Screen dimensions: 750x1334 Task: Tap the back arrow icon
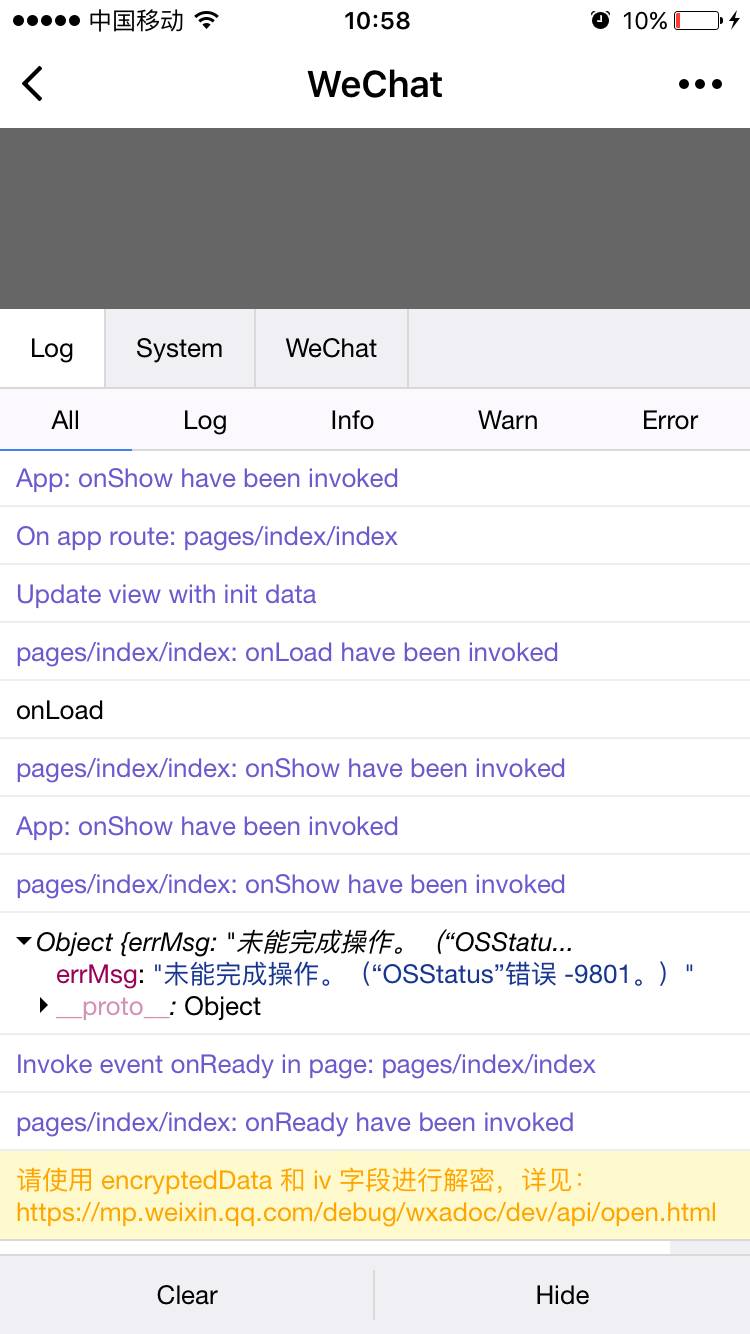pos(33,84)
